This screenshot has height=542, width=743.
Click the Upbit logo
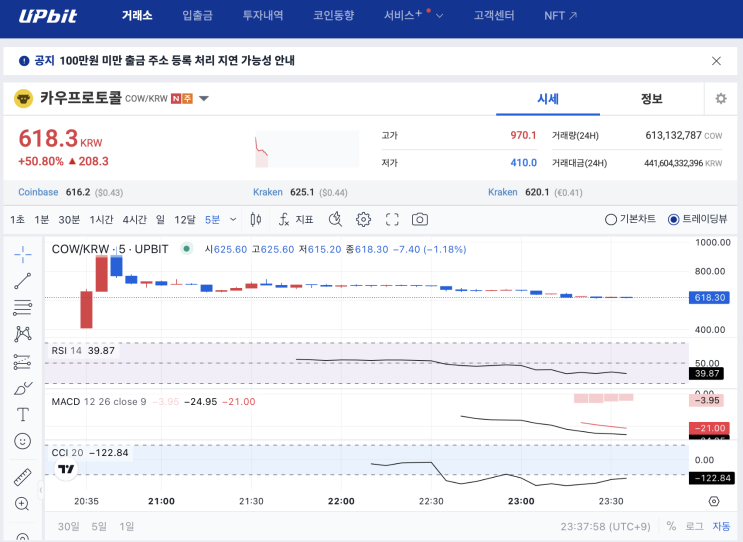48,16
